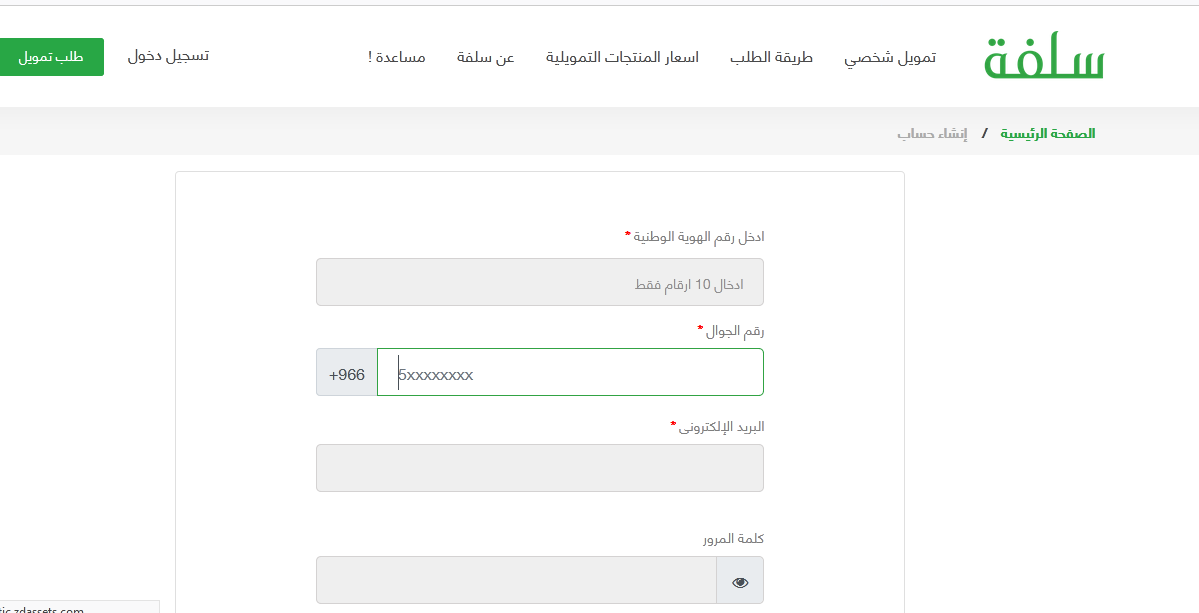The image size is (1199, 613).
Task: Click the إنشاء حساب breadcrumb text
Action: point(932,134)
